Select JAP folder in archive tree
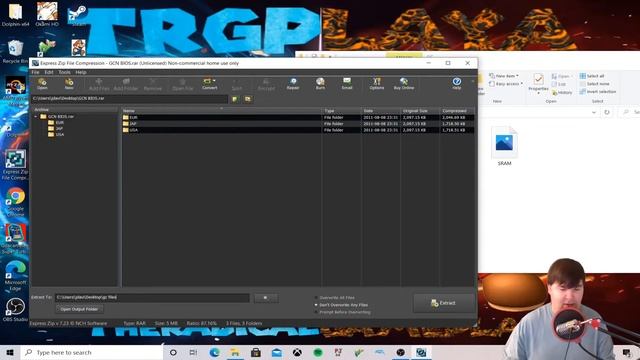640x360 pixels. [x=56, y=128]
